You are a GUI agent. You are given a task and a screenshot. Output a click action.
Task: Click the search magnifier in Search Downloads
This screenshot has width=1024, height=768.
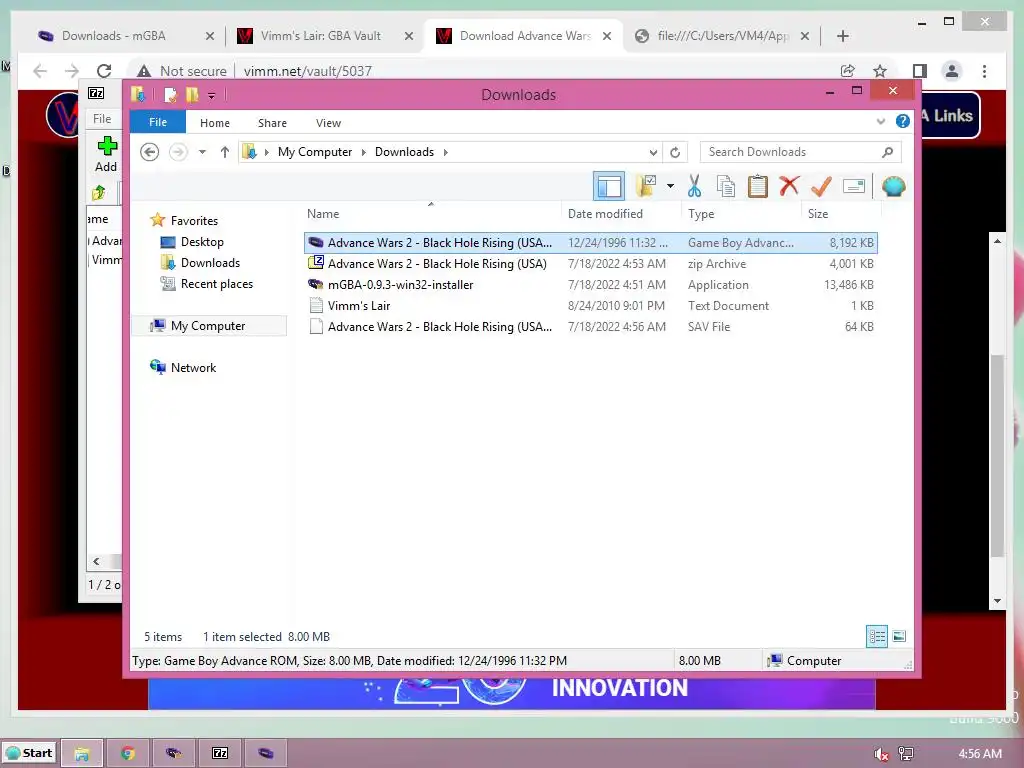(887, 152)
